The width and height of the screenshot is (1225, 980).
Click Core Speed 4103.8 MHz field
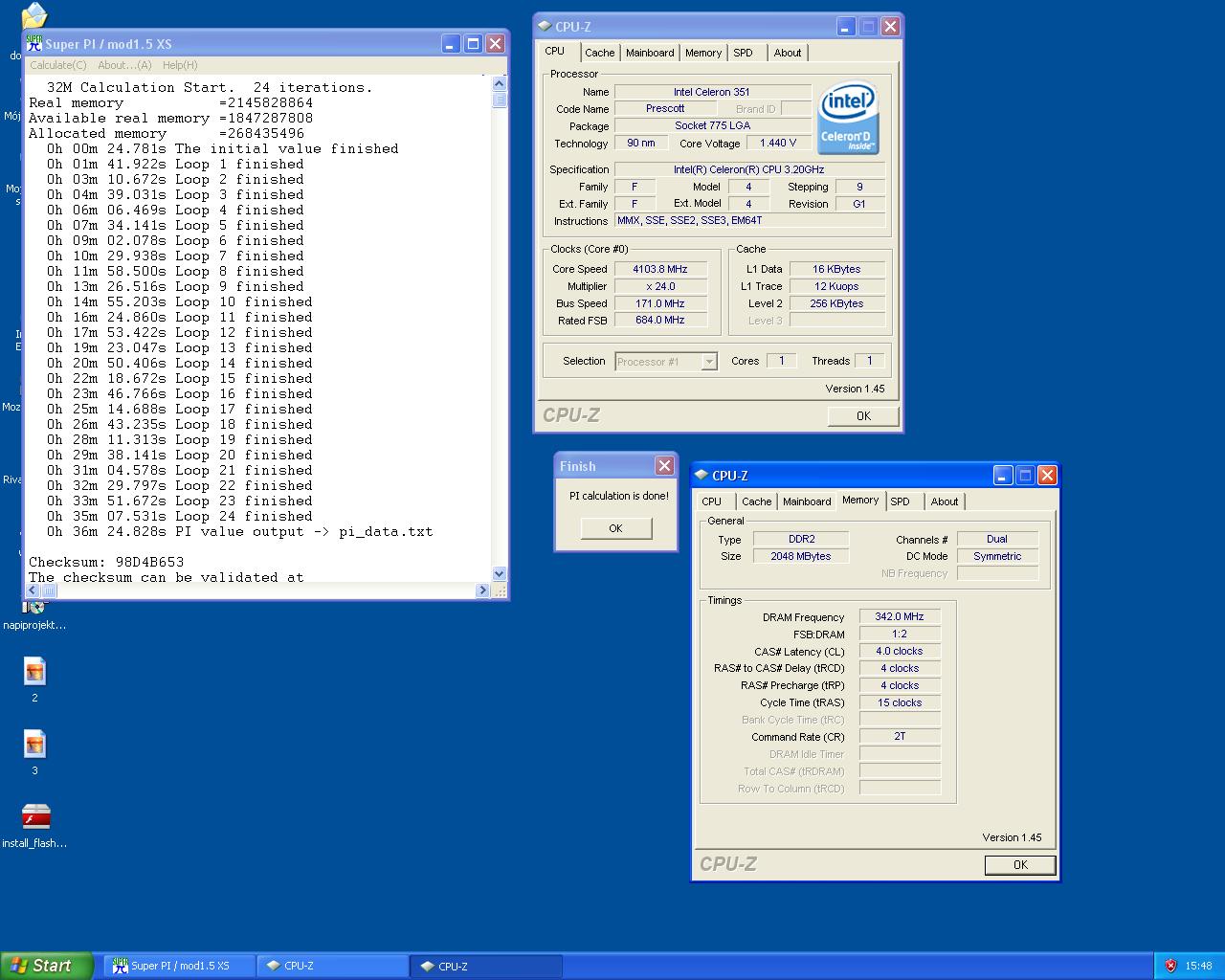tap(660, 269)
